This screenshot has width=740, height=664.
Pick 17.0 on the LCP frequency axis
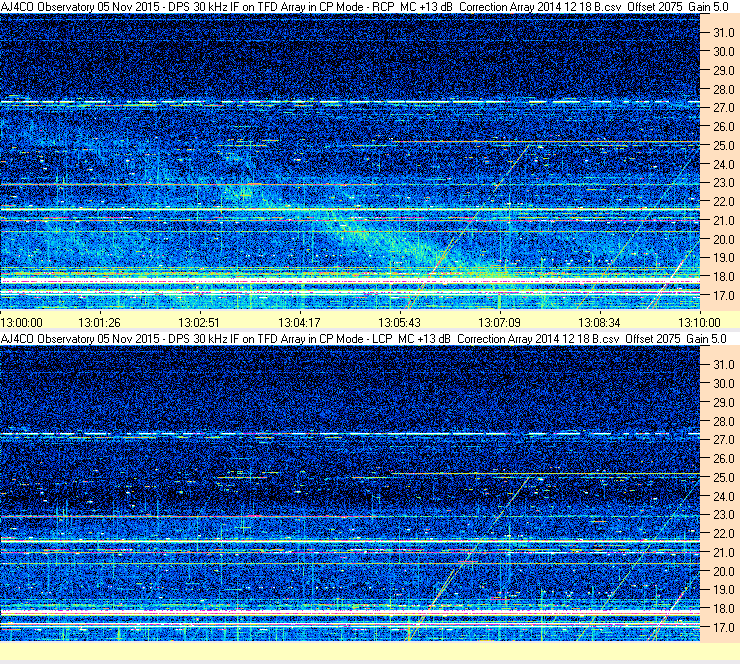click(x=723, y=628)
